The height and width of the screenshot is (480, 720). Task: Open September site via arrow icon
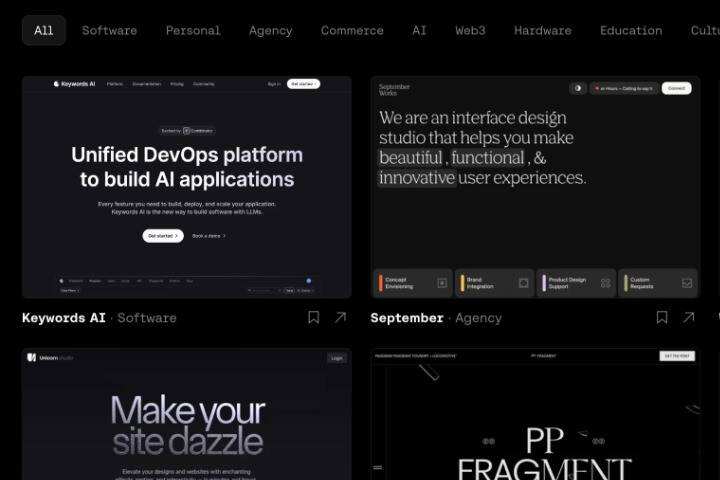click(x=688, y=317)
